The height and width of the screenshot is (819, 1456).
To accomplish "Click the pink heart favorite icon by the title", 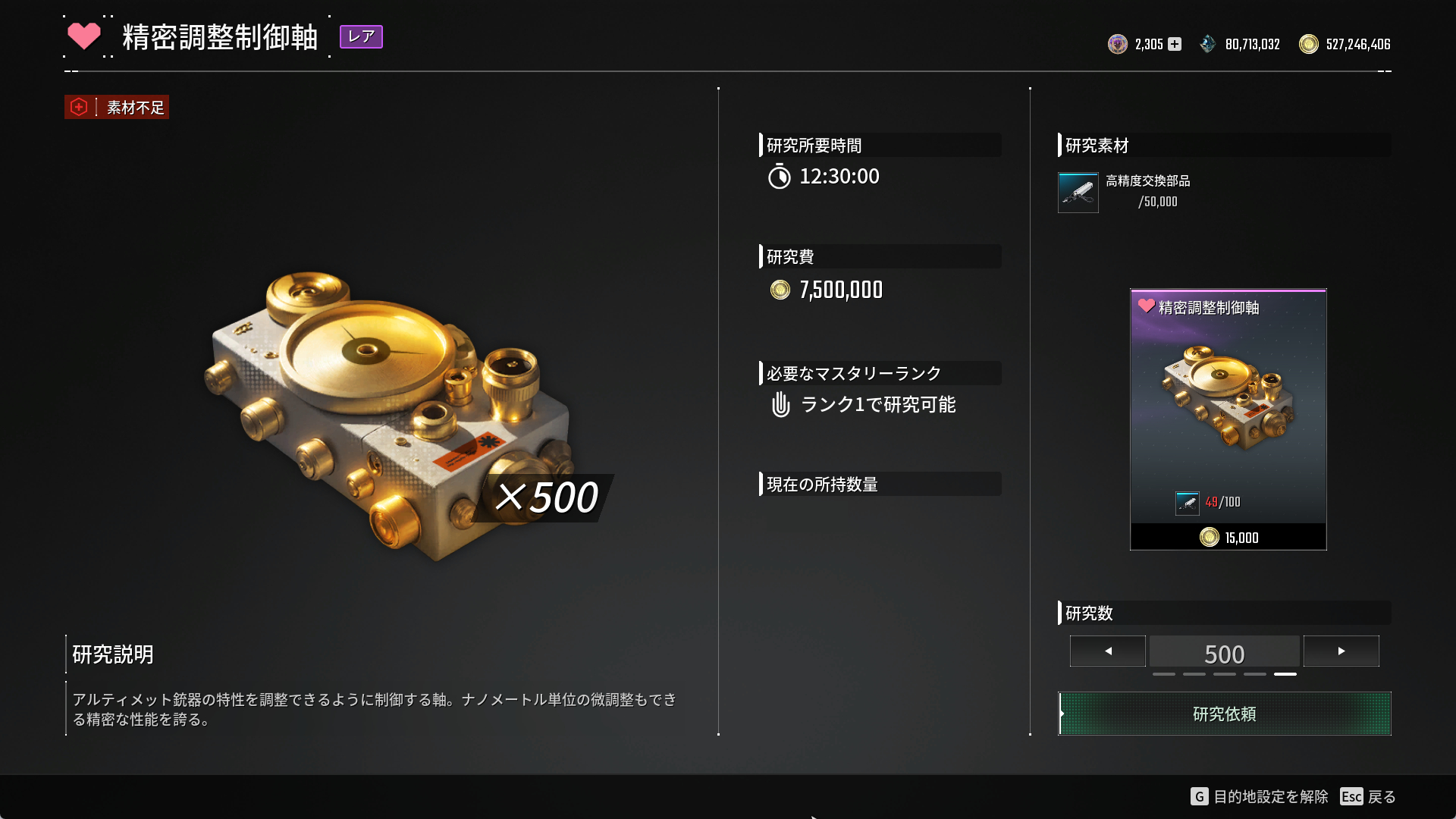I will click(83, 36).
